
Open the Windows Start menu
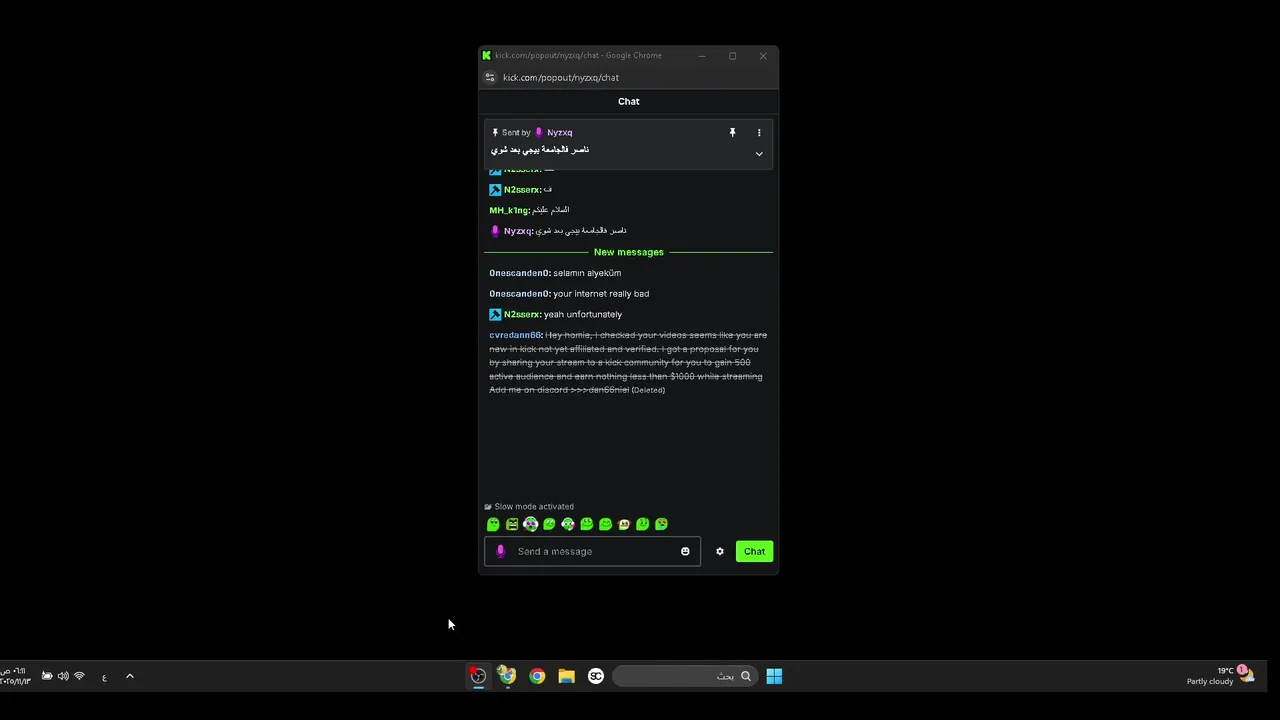774,676
